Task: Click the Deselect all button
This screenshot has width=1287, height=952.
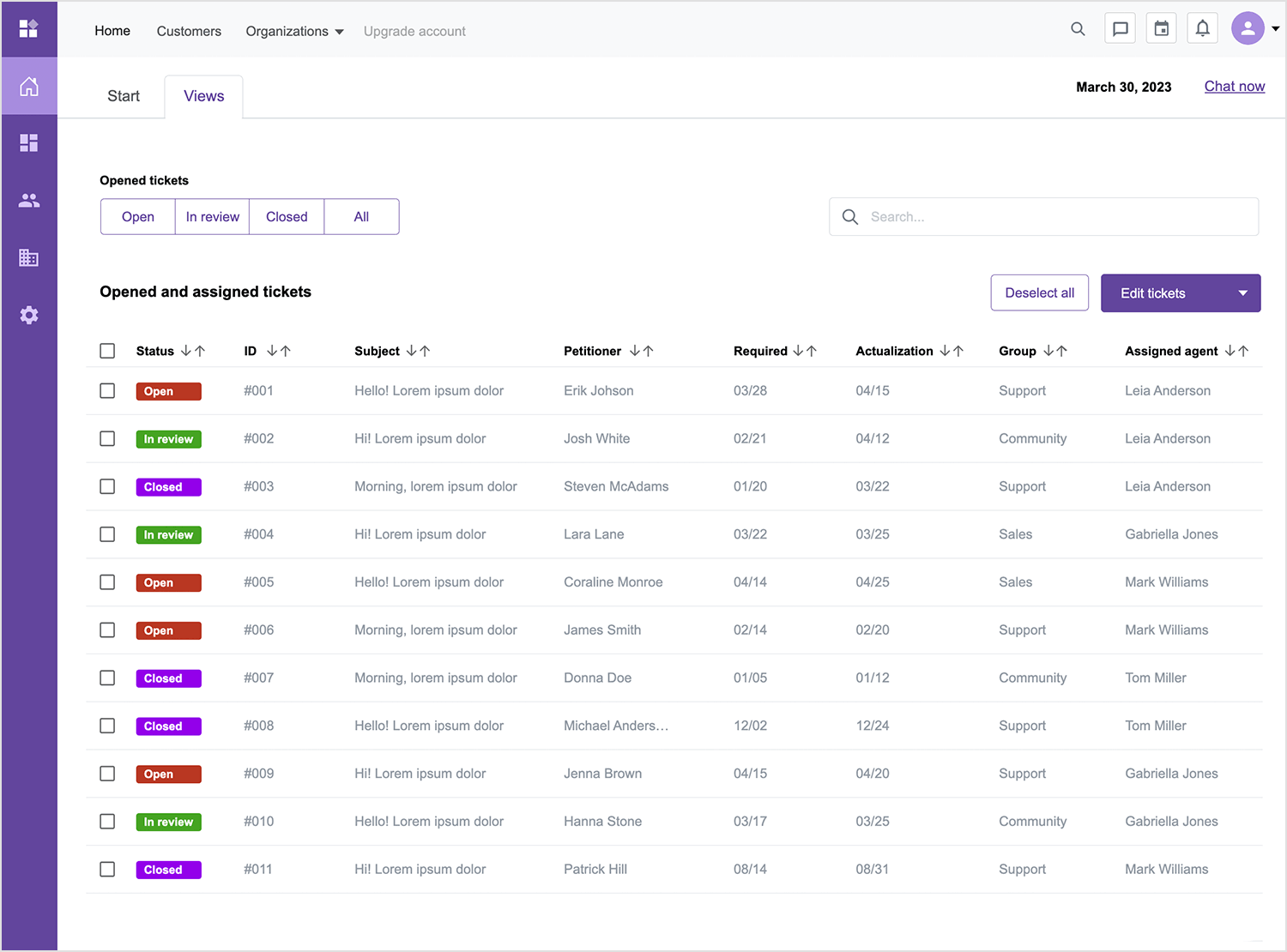Action: tap(1040, 293)
